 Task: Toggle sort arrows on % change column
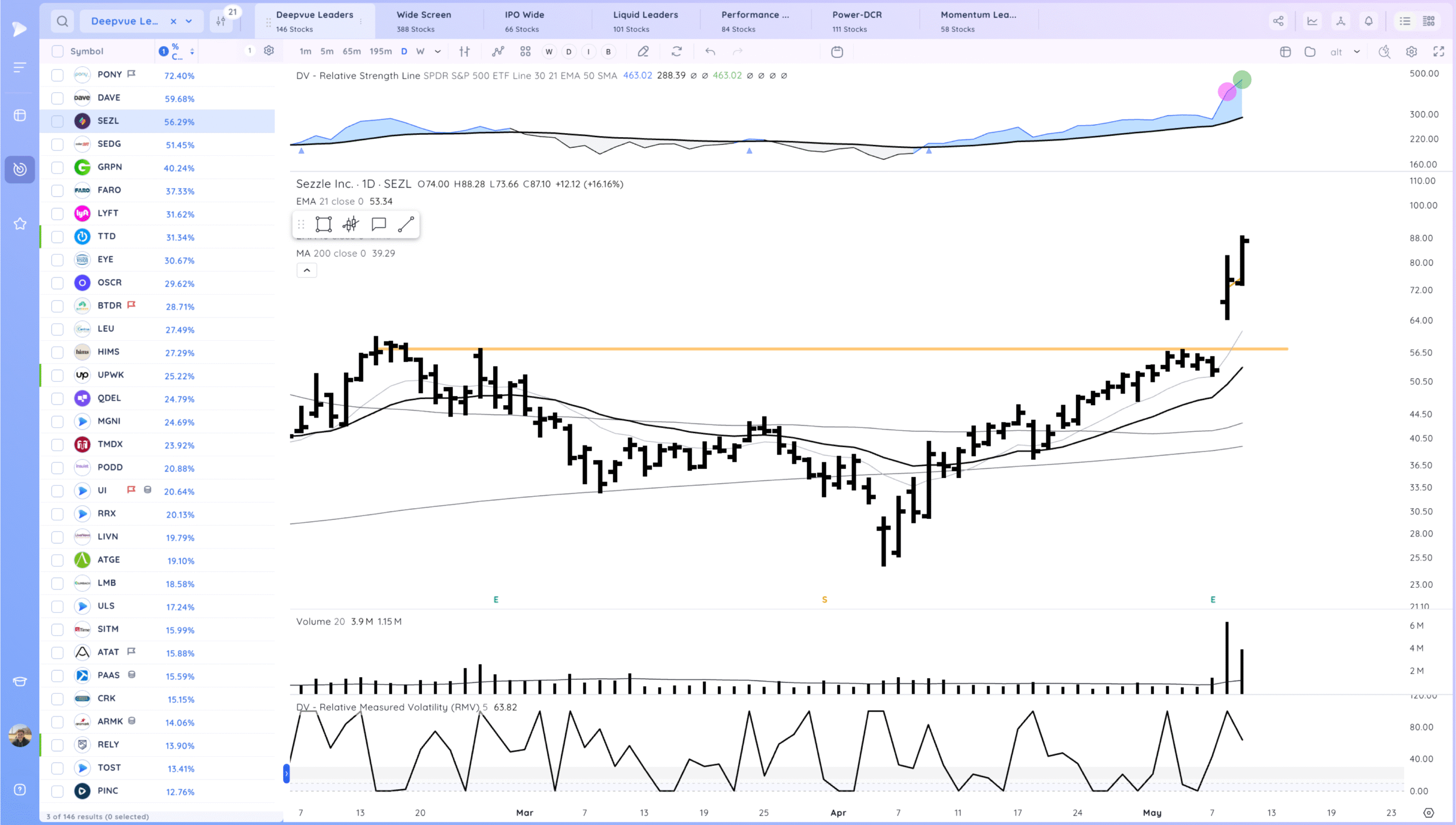(x=192, y=51)
